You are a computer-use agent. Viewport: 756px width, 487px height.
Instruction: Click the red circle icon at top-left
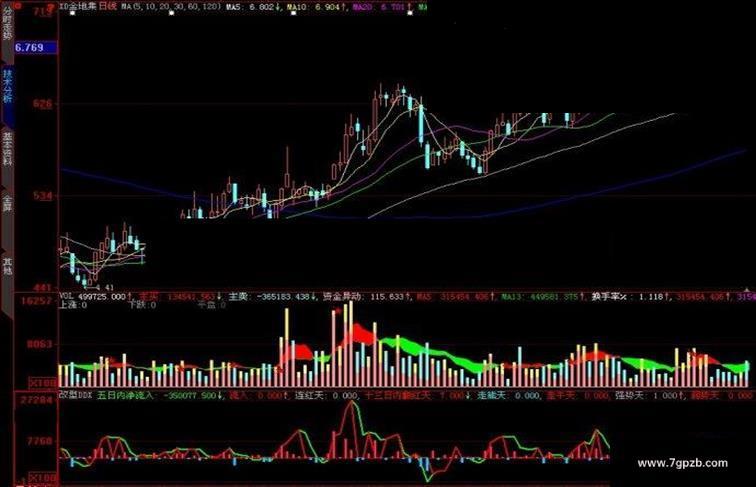pos(18,6)
